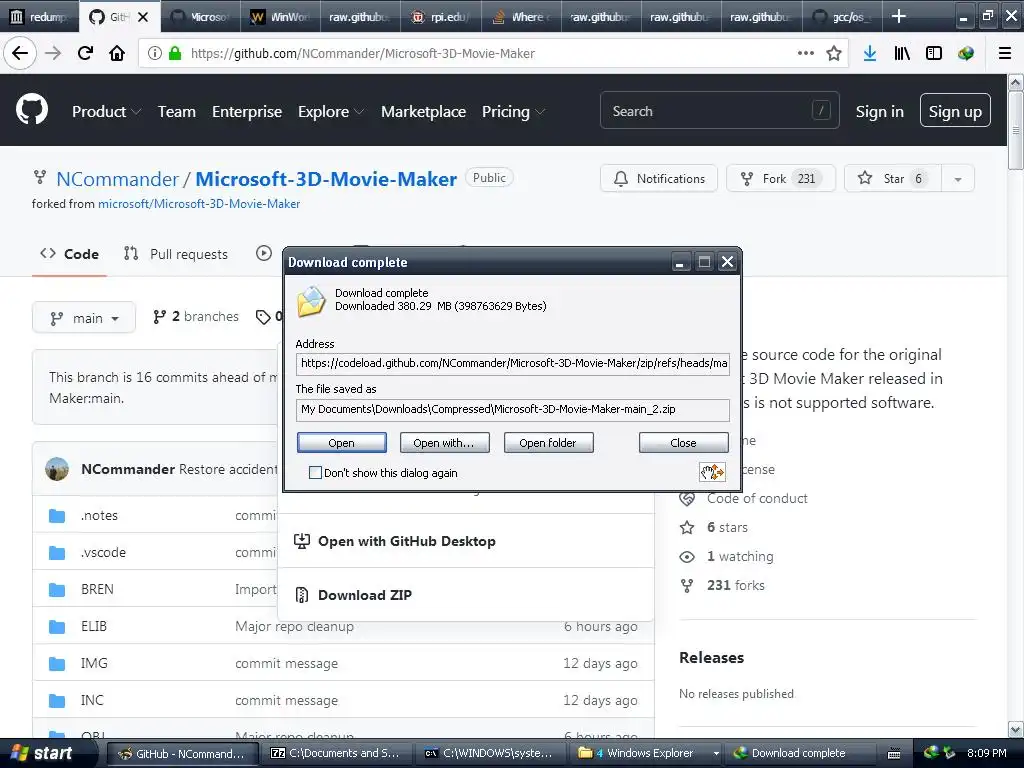Image resolution: width=1024 pixels, height=768 pixels.
Task: Open the browser hamburger menu
Action: [1005, 54]
